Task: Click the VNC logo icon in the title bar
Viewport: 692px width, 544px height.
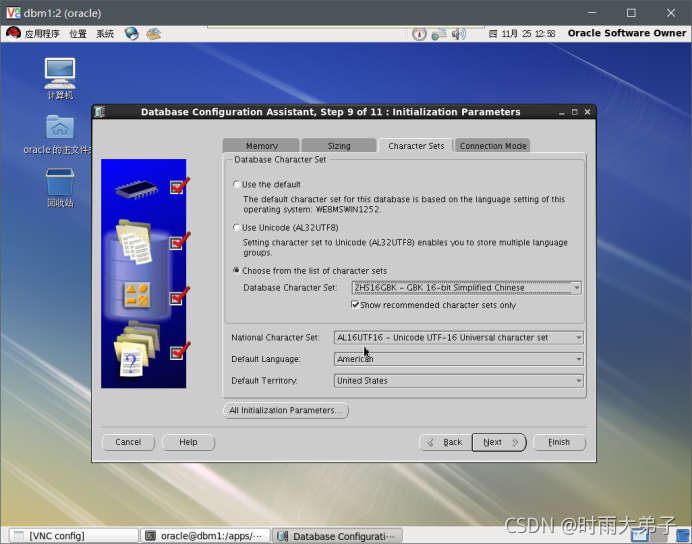Action: tap(13, 13)
